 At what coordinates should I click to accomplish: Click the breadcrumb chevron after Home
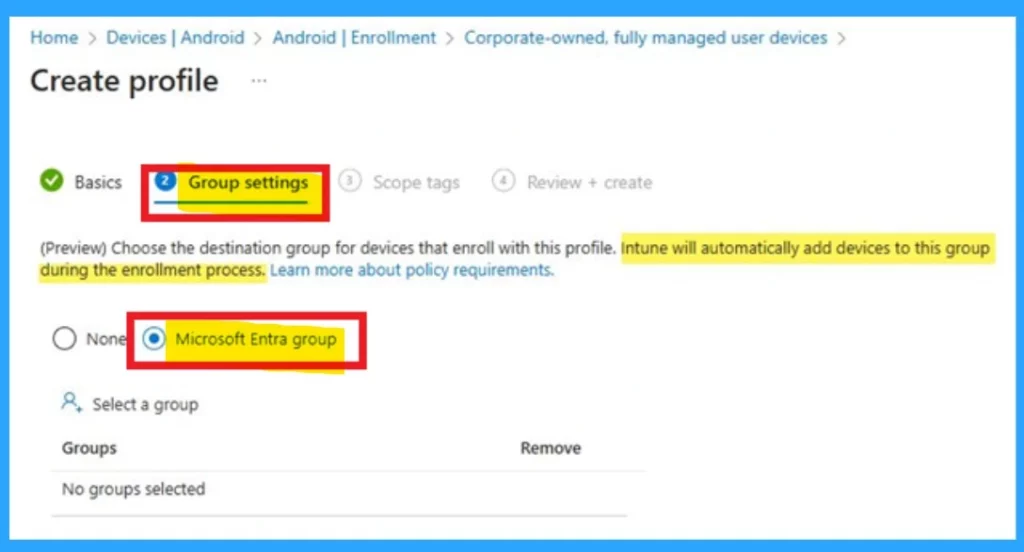pyautogui.click(x=92, y=39)
